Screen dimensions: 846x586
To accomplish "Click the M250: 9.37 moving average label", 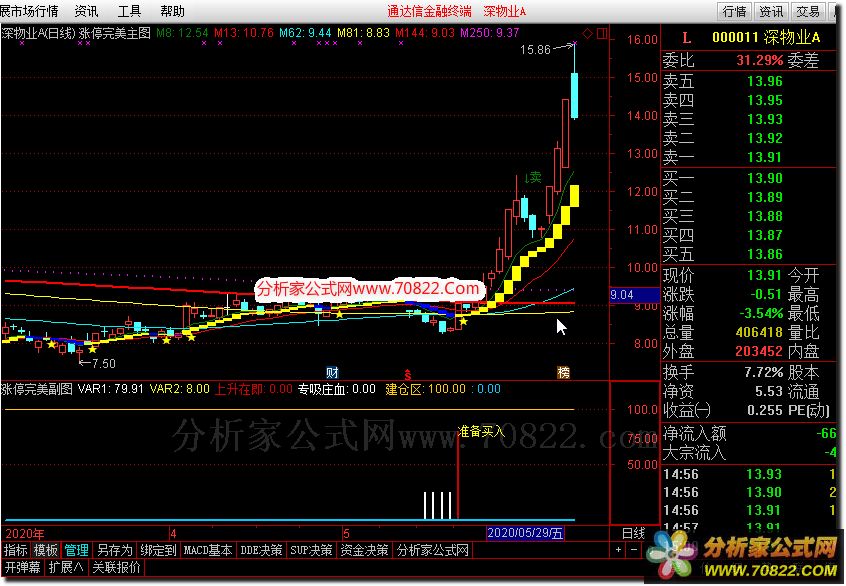I will [490, 33].
